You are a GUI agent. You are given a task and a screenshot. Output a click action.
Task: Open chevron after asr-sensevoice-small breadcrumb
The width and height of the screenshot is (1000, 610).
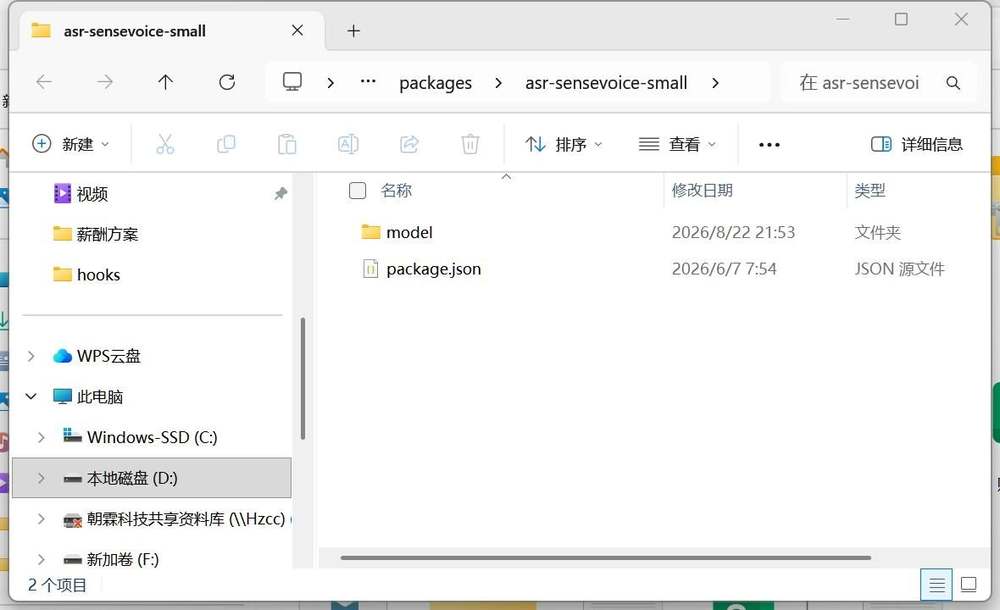(715, 83)
